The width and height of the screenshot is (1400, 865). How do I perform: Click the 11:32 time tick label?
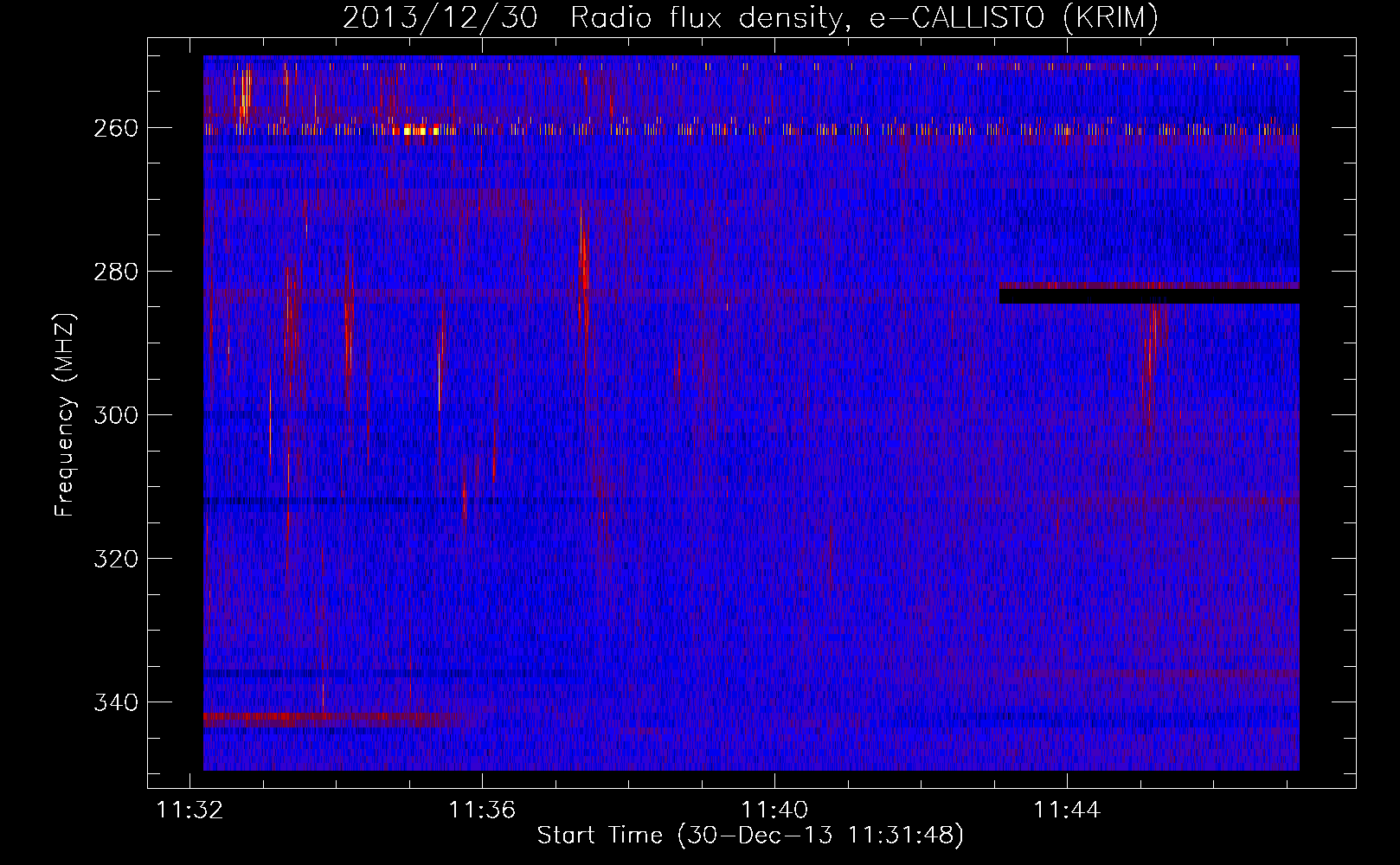pyautogui.click(x=189, y=810)
